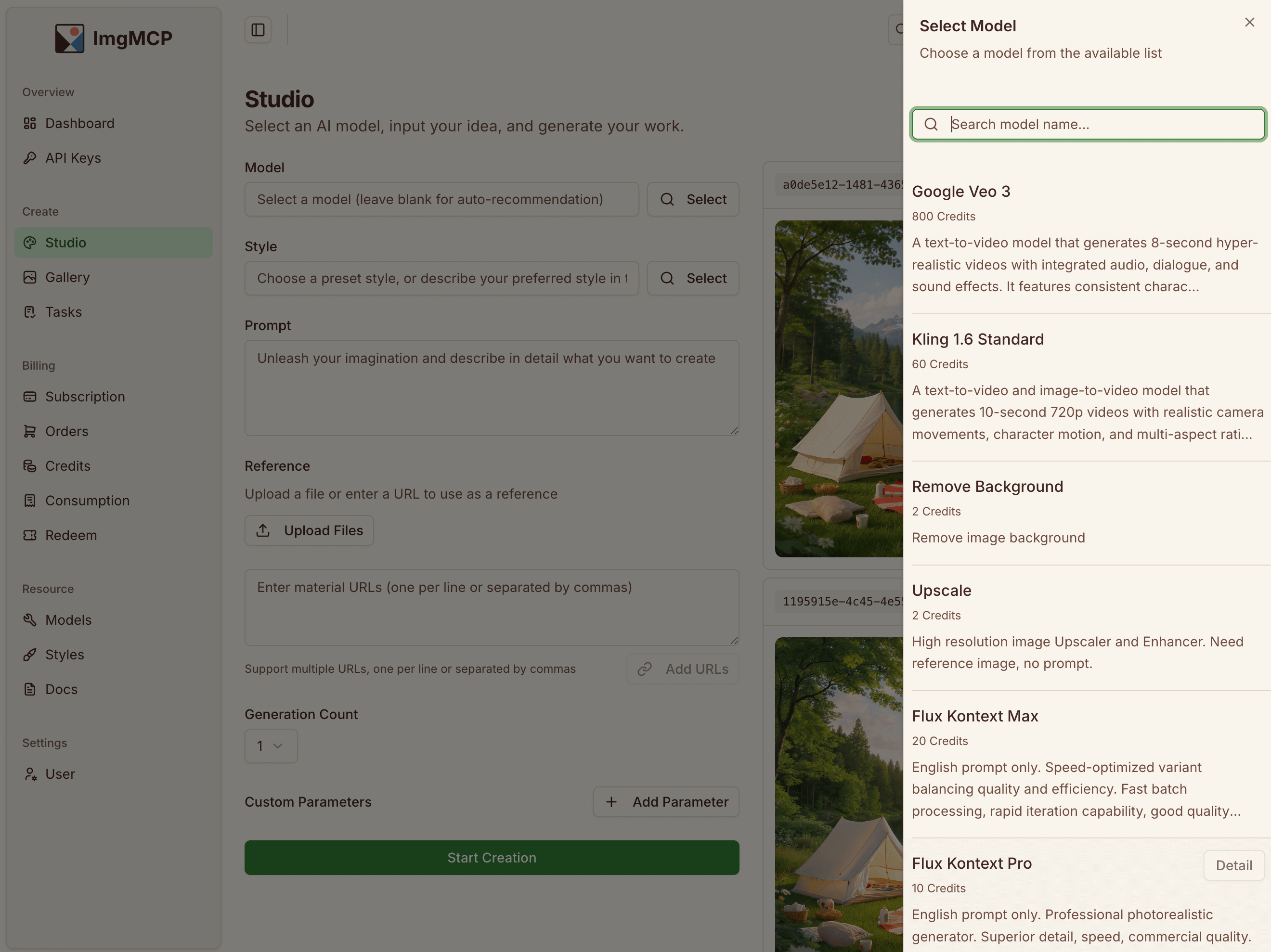The image size is (1271, 952).
Task: Open Styles resource page
Action: pyautogui.click(x=113, y=655)
